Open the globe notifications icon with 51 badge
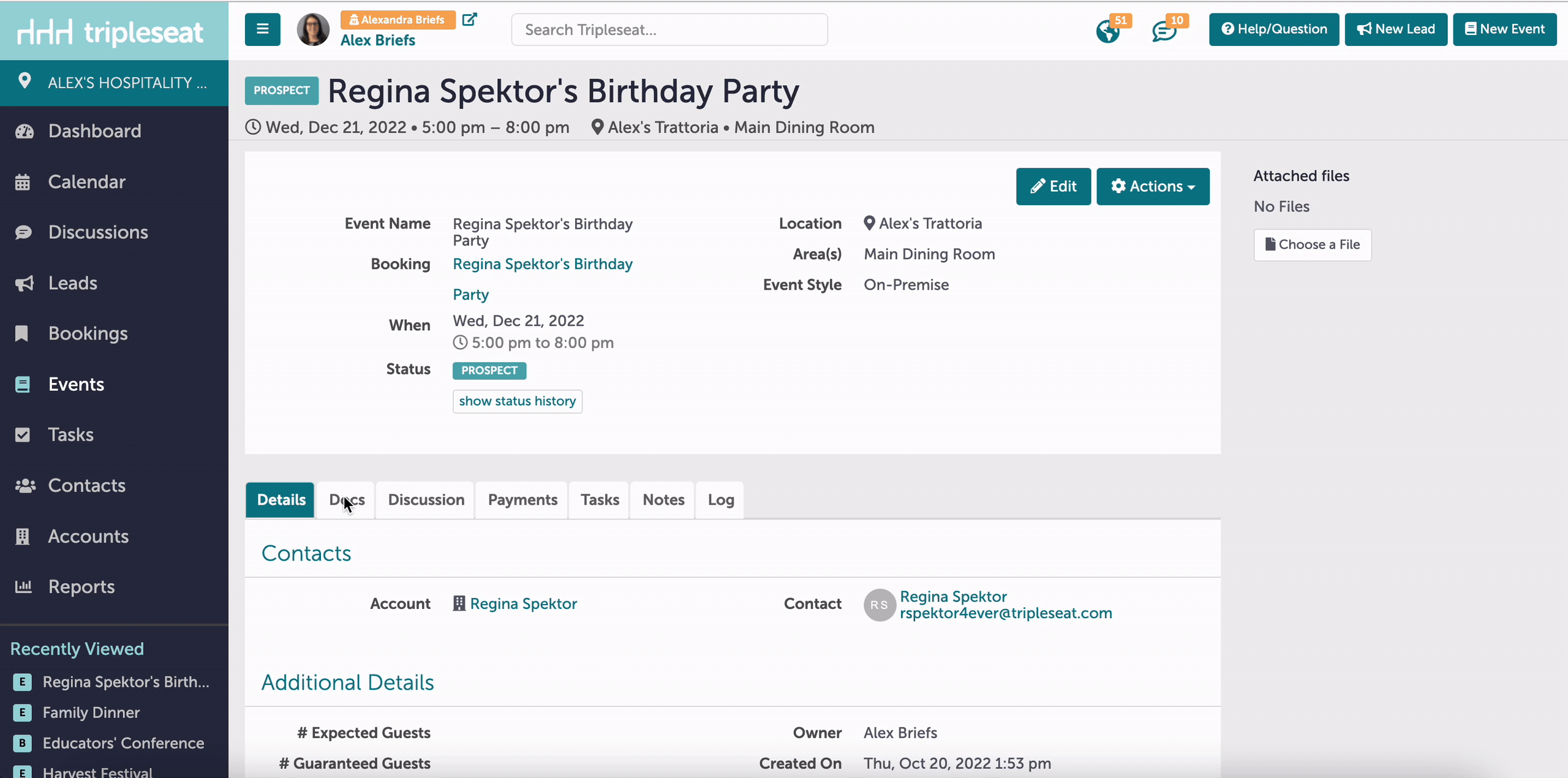The height and width of the screenshot is (778, 1568). [1108, 31]
